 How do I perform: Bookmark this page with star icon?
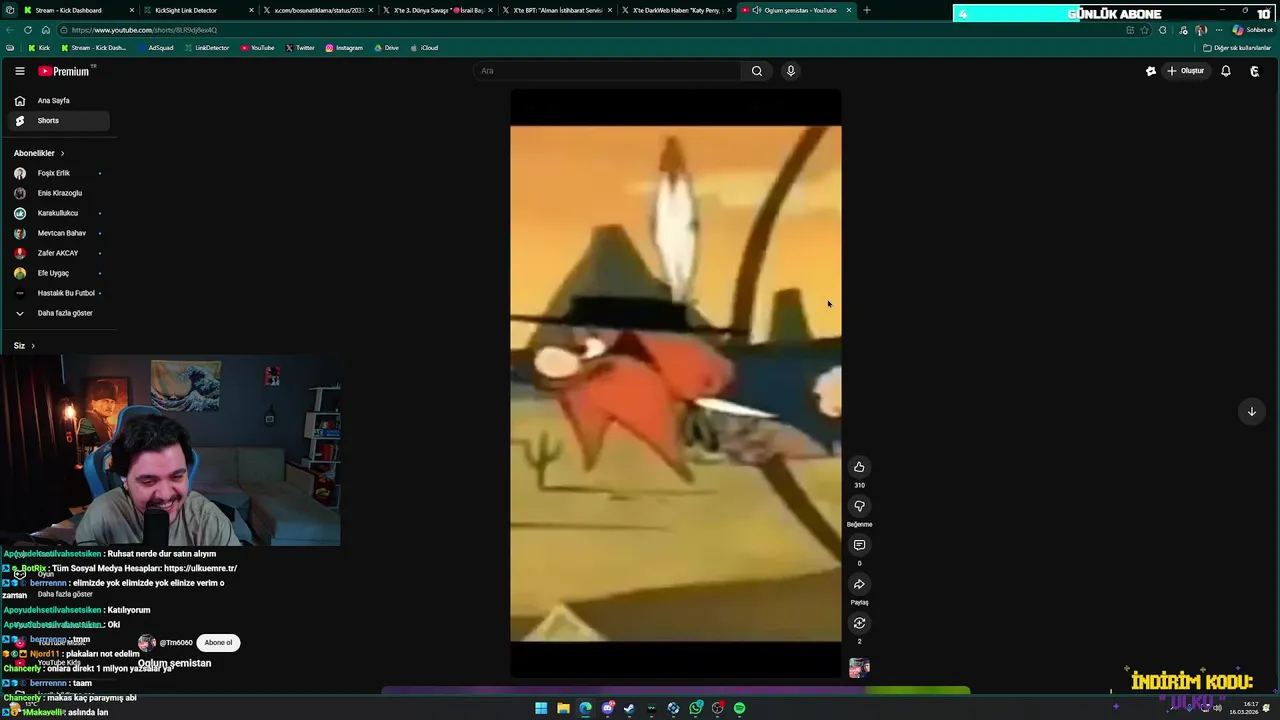[1145, 30]
